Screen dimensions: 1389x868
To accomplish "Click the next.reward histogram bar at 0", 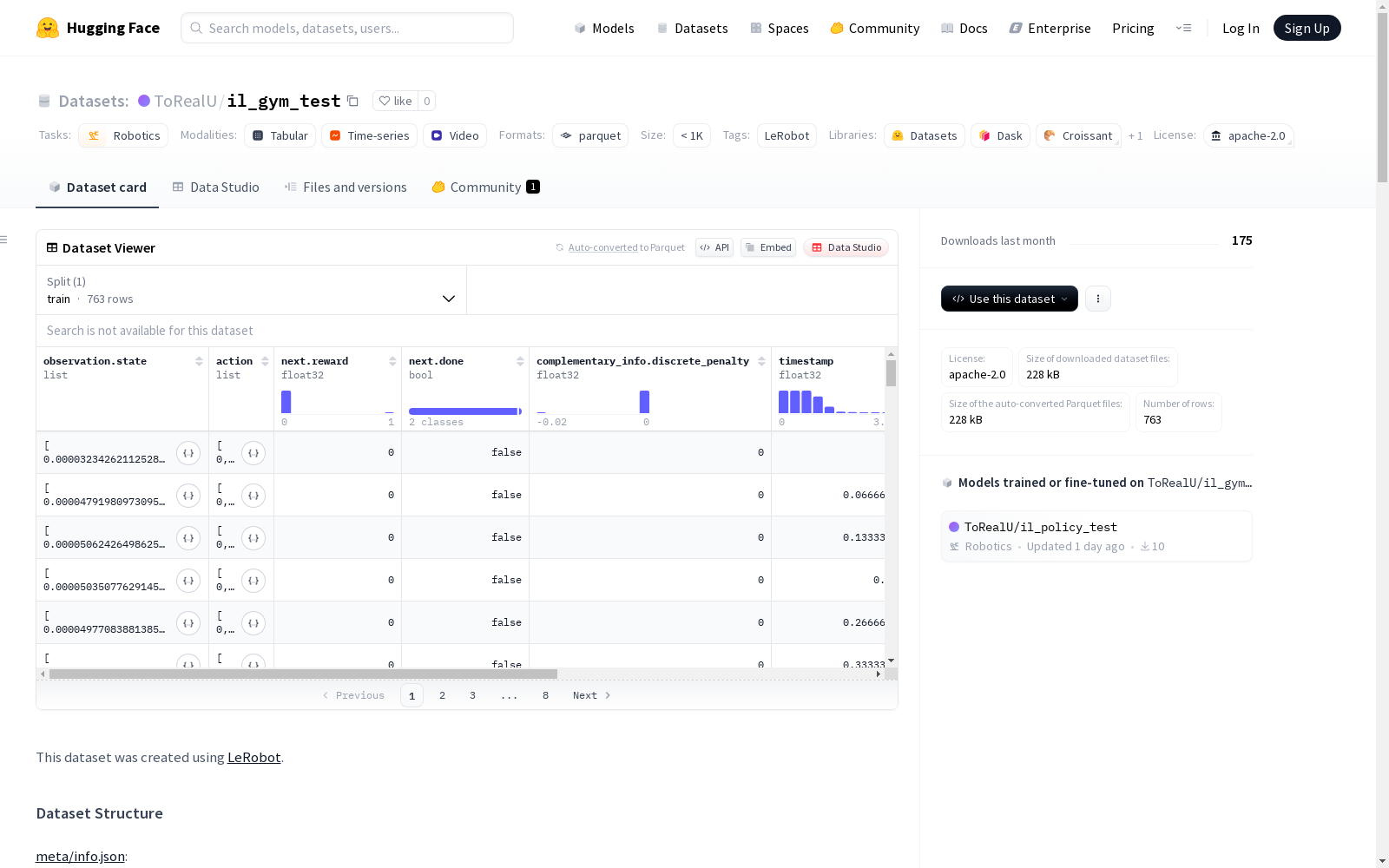I will (286, 402).
